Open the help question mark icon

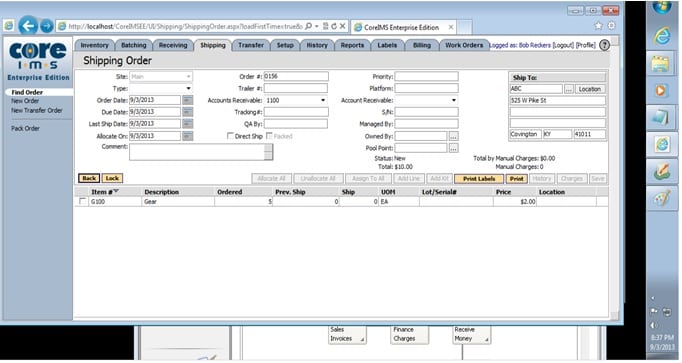[605, 45]
